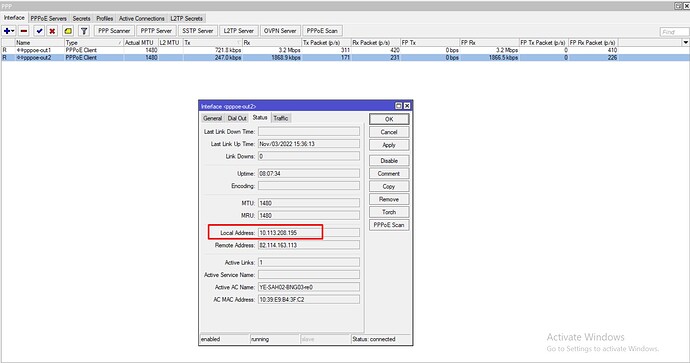Click the blue checkmark Enable icon
Image resolution: width=690 pixels, height=363 pixels.
click(40, 31)
